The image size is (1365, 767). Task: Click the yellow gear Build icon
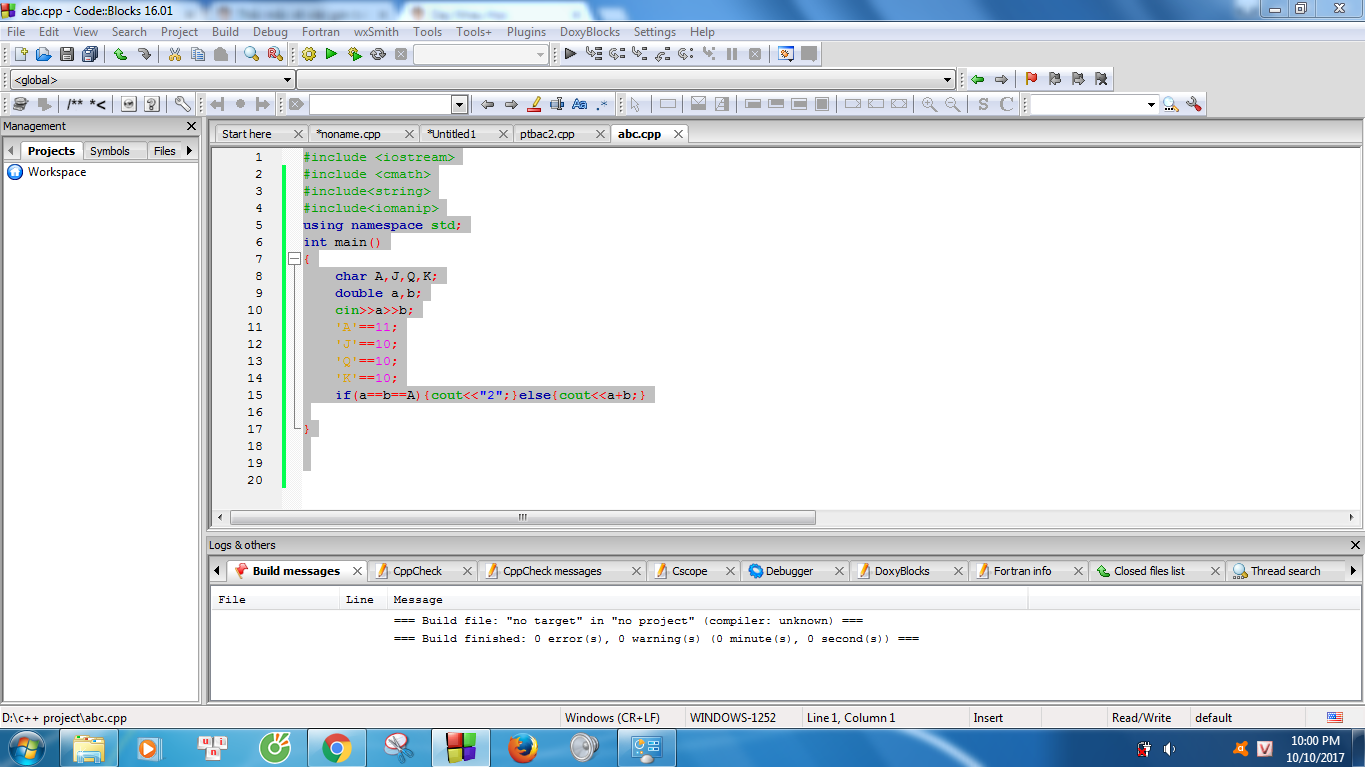308,54
